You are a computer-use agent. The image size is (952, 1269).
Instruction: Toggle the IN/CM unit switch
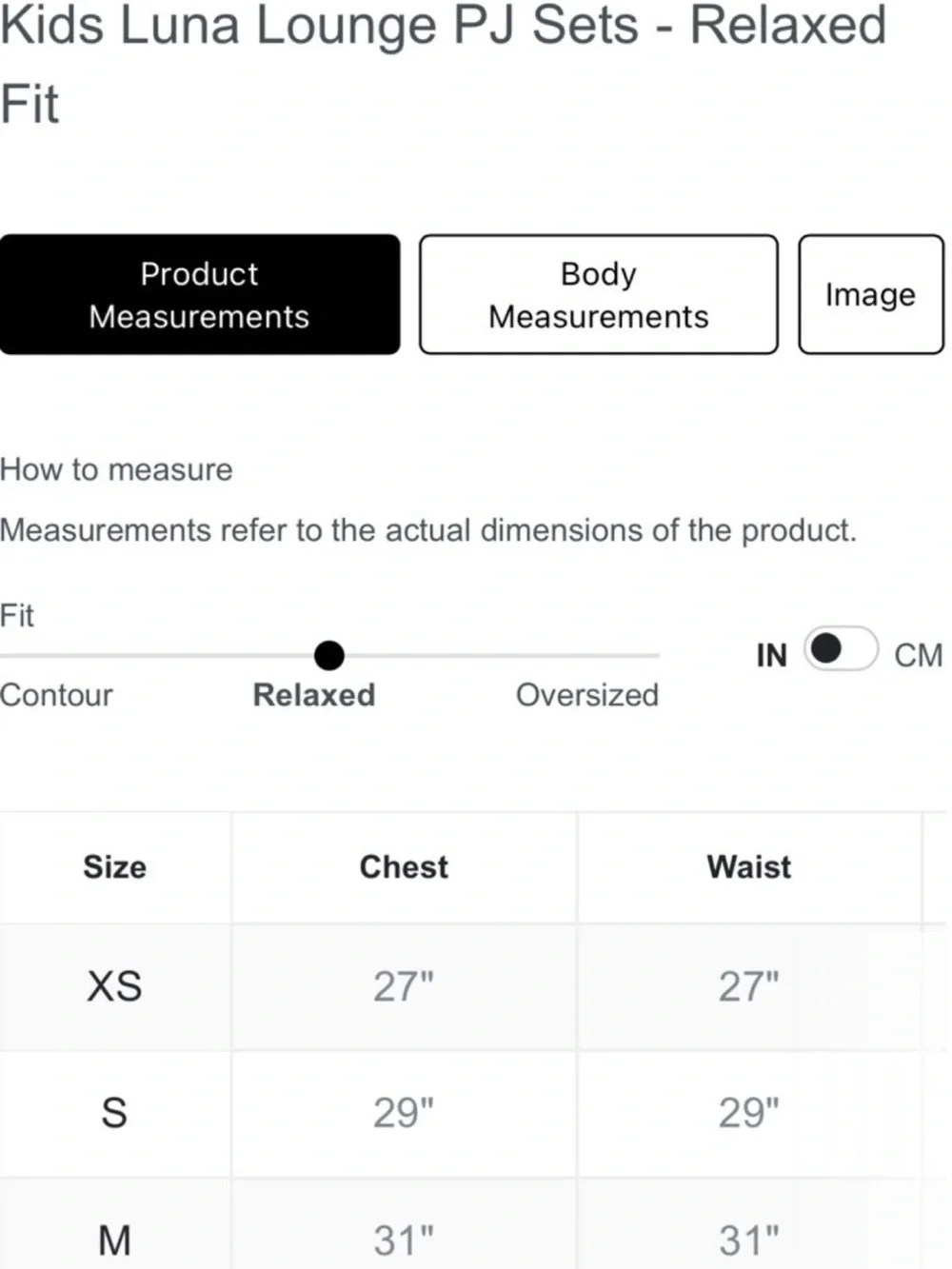(841, 649)
